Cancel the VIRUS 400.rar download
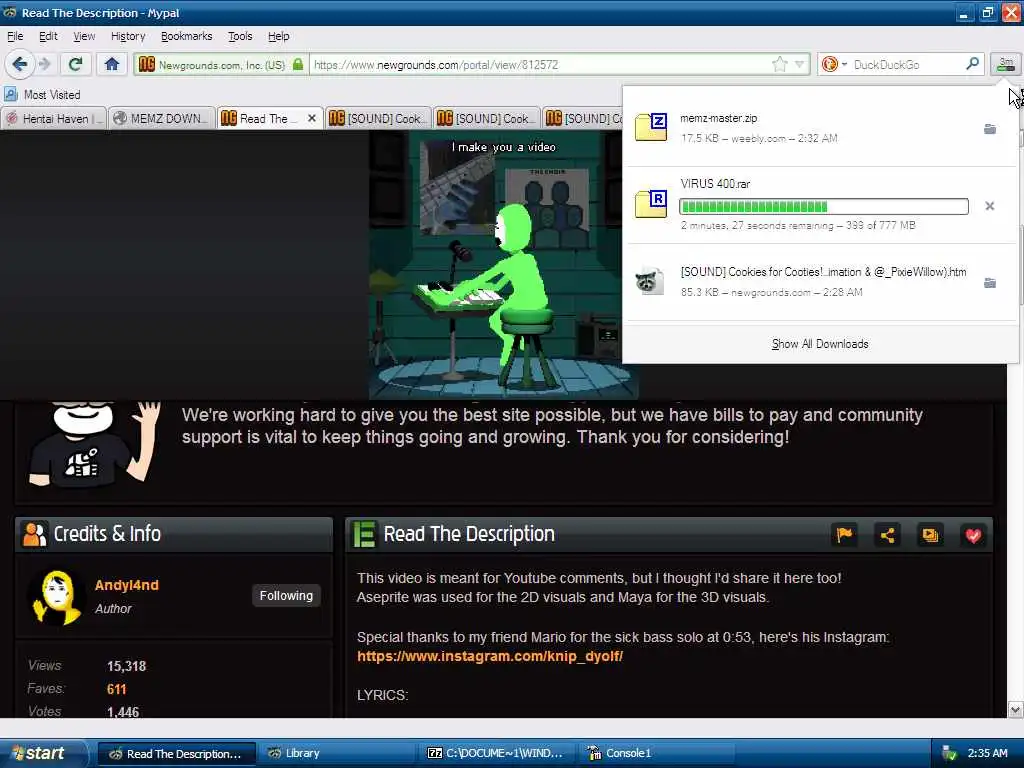The width and height of the screenshot is (1024, 768). tap(989, 206)
